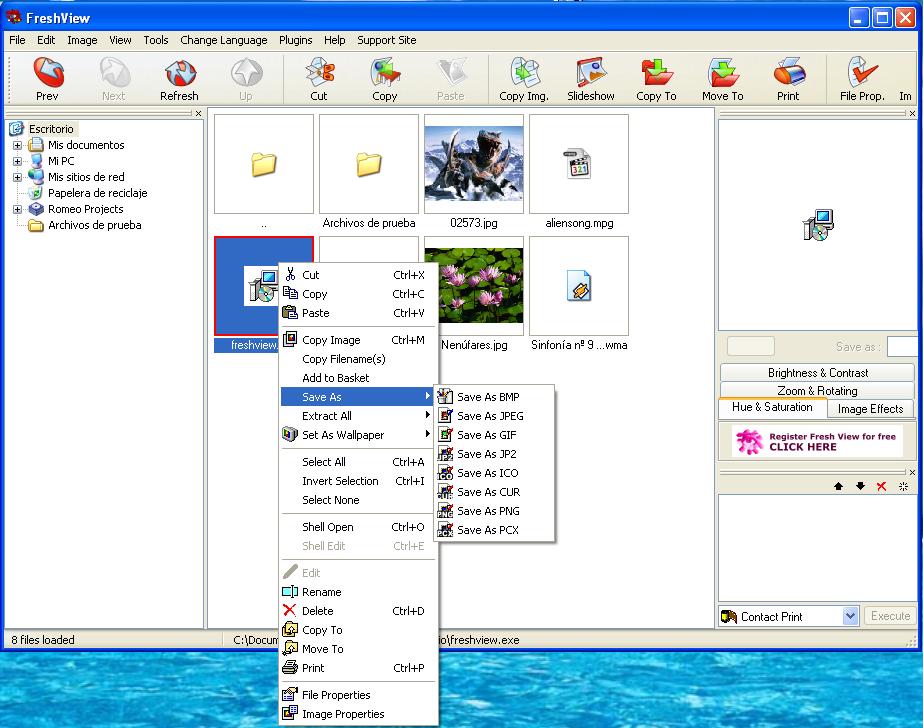Open the Extract All submenu

click(358, 415)
